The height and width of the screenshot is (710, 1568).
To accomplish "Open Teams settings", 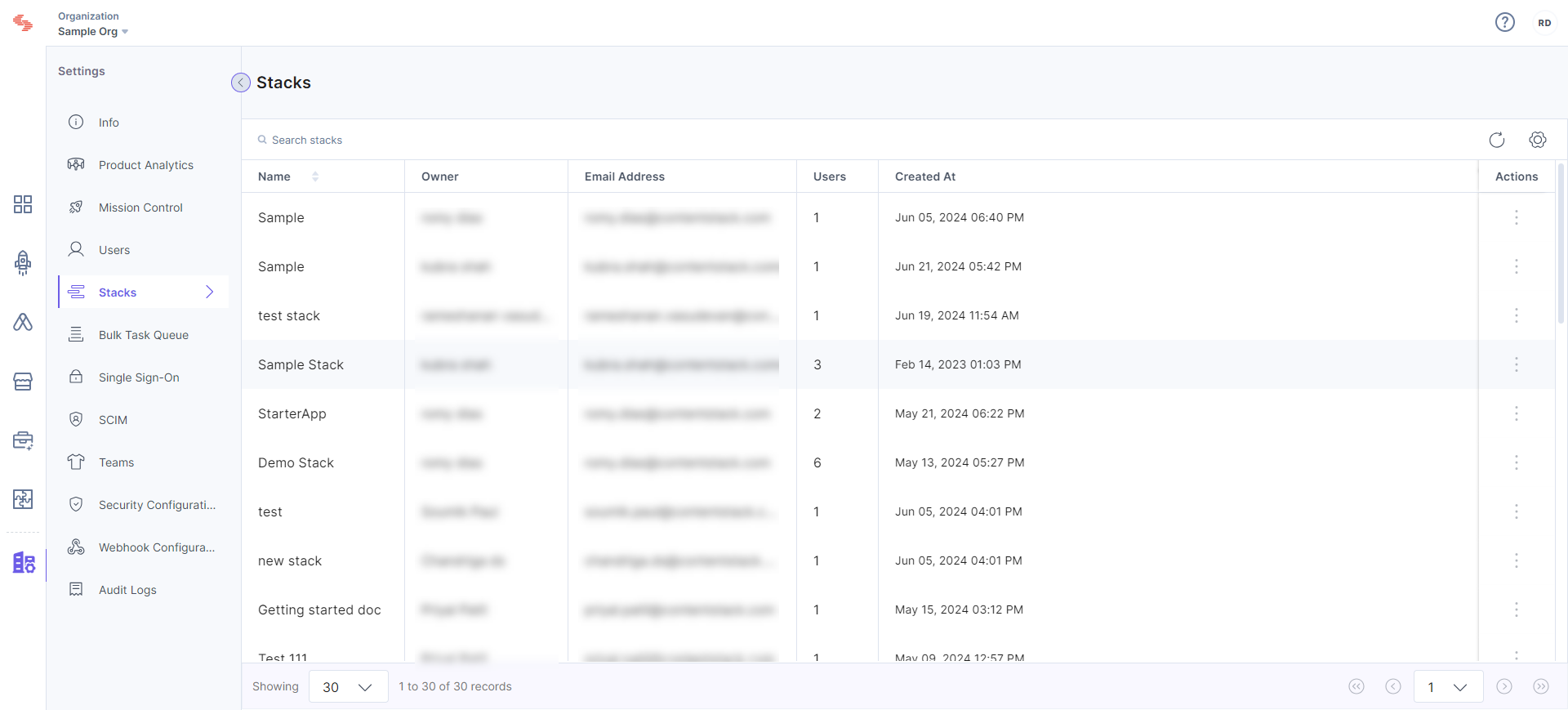I will tap(144, 462).
